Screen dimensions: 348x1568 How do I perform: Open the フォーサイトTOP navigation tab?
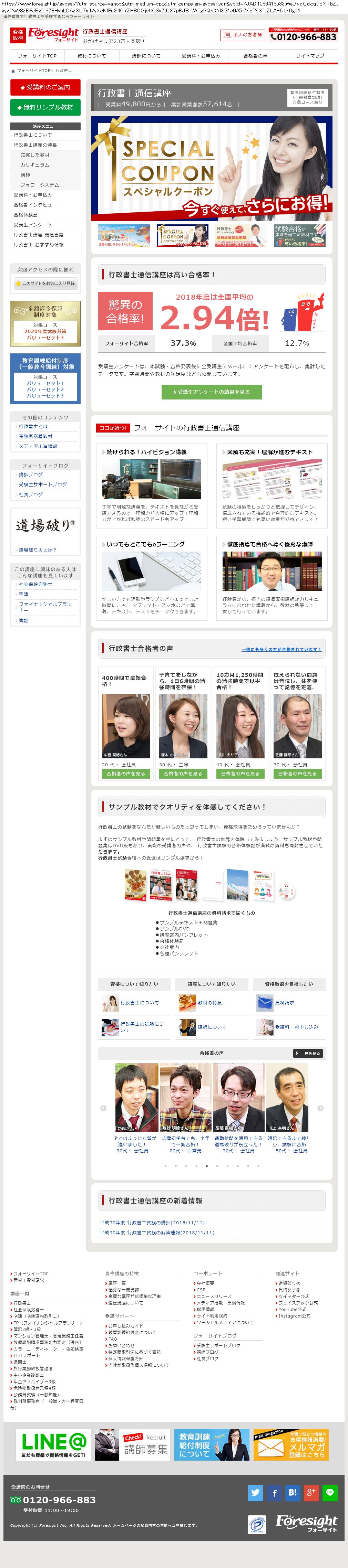[x=37, y=56]
